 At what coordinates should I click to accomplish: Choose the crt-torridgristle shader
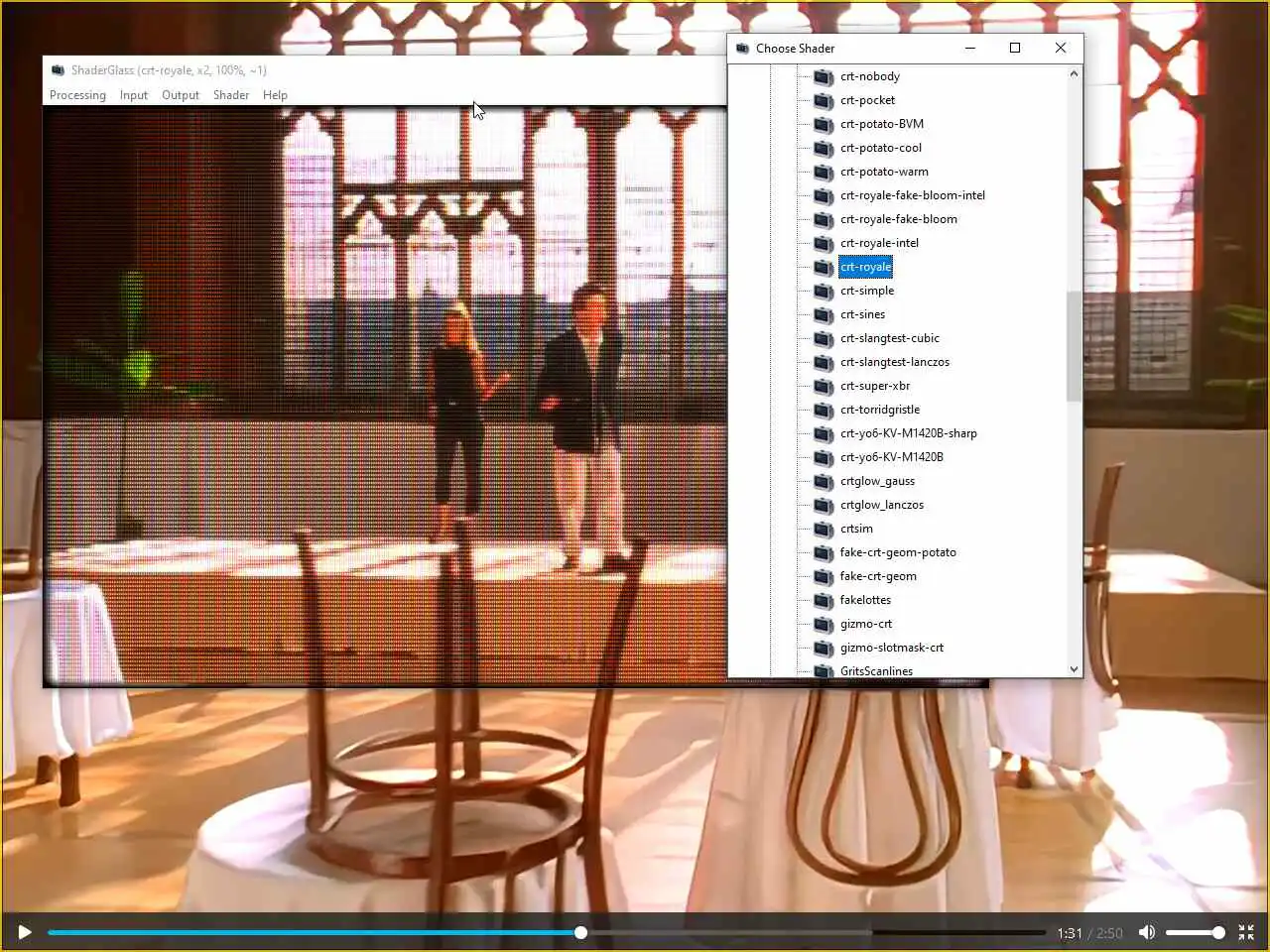(x=880, y=410)
